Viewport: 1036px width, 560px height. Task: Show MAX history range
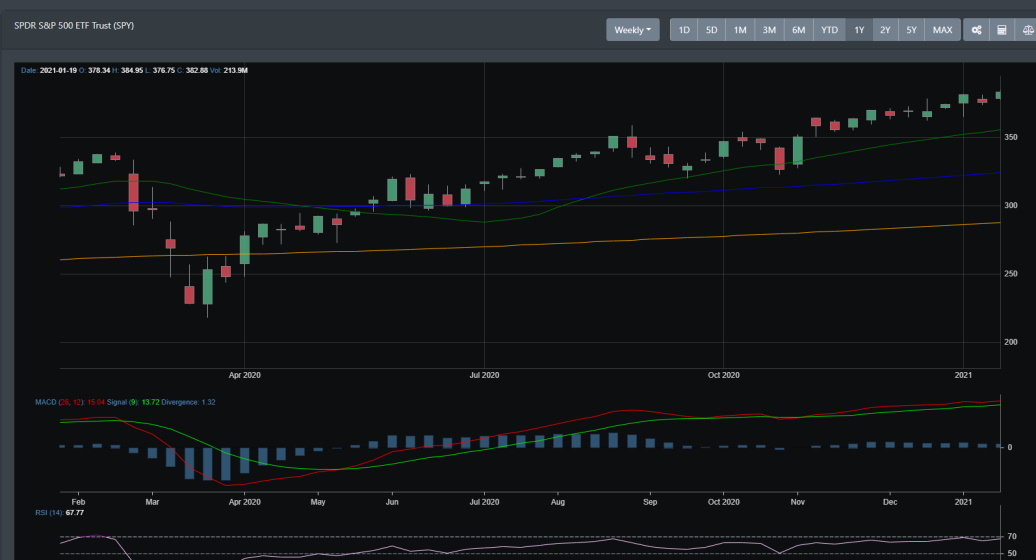(x=942, y=30)
